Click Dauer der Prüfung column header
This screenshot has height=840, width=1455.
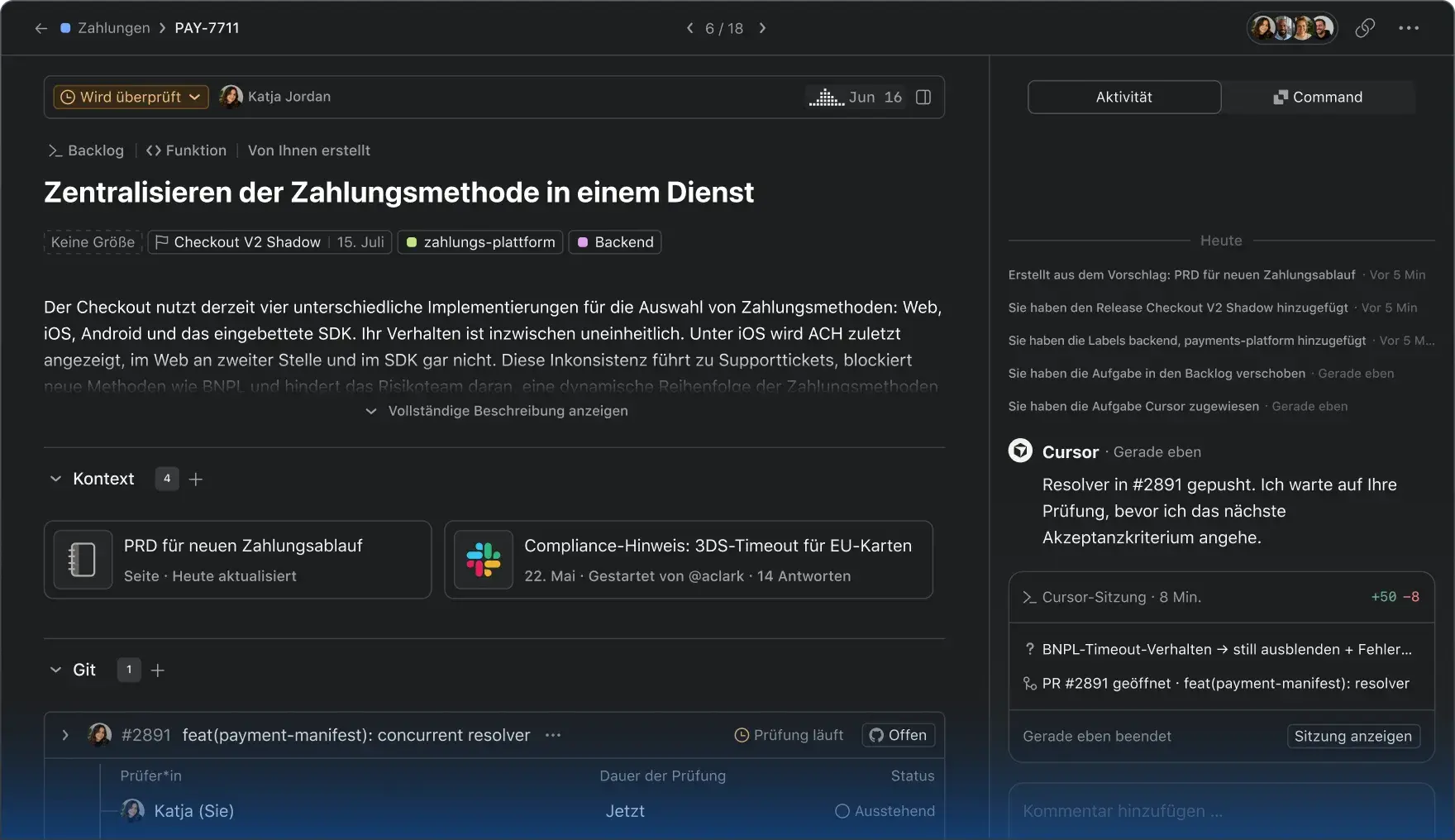(662, 776)
